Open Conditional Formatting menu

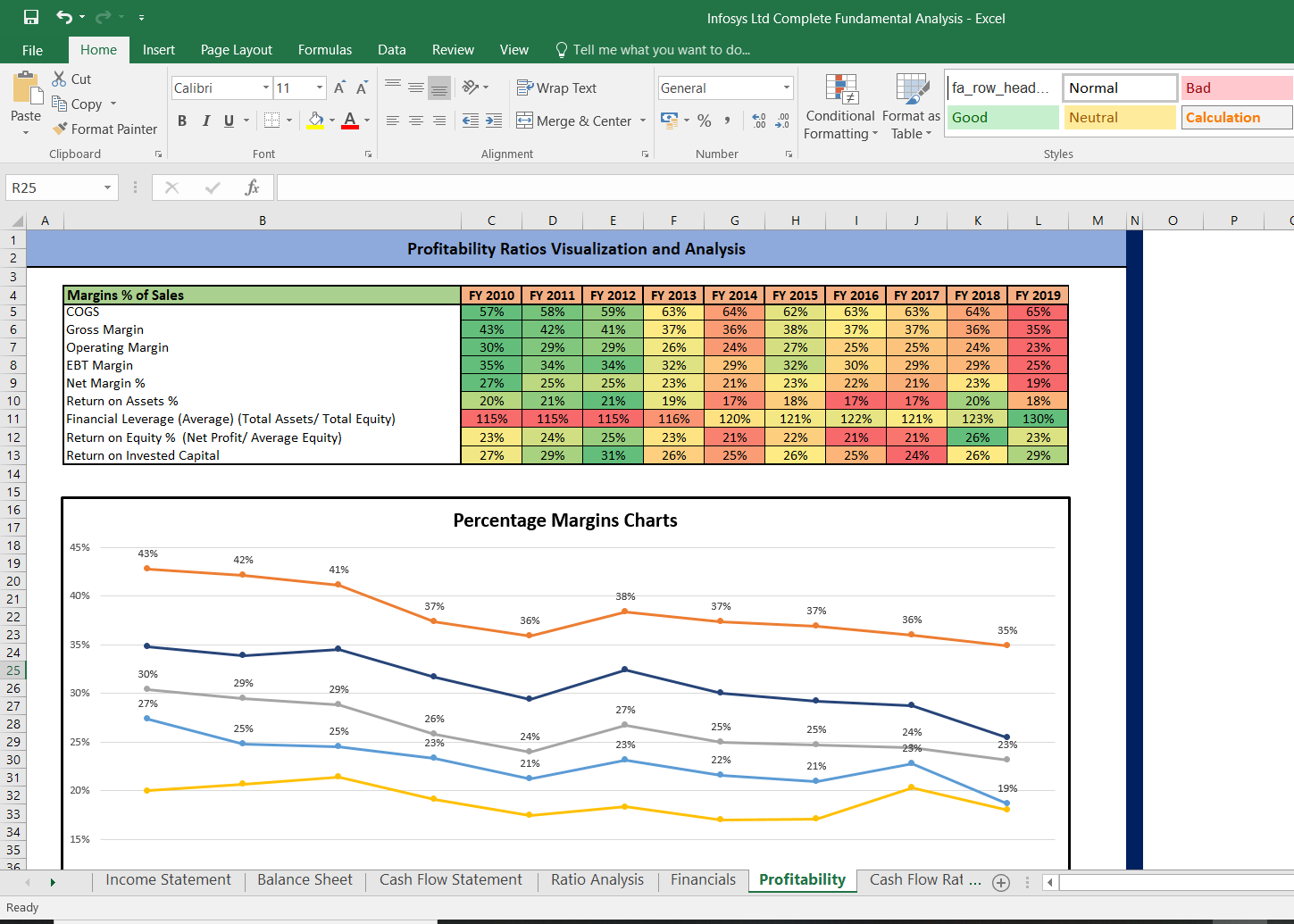pos(840,107)
